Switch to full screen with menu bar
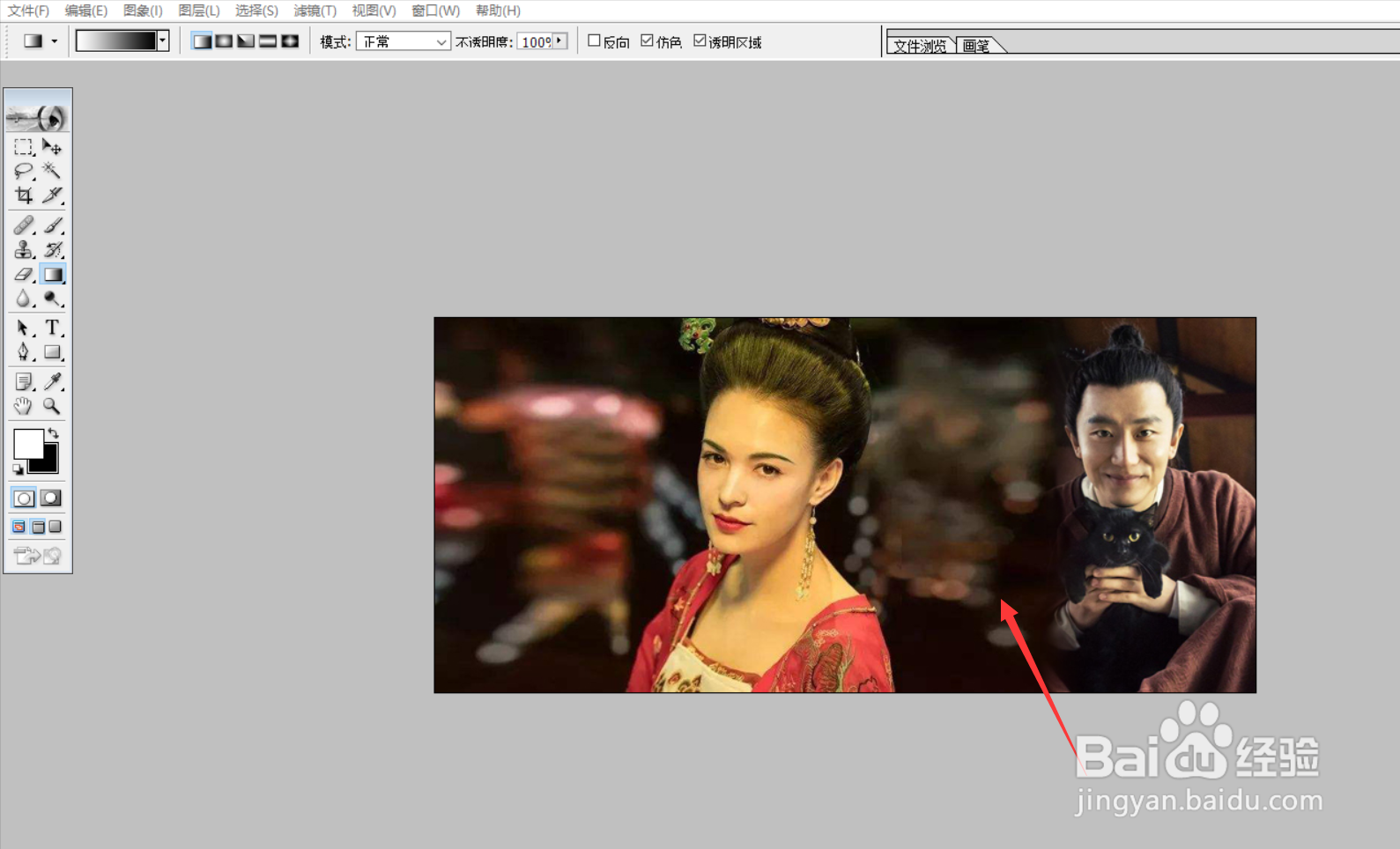 pos(38,527)
